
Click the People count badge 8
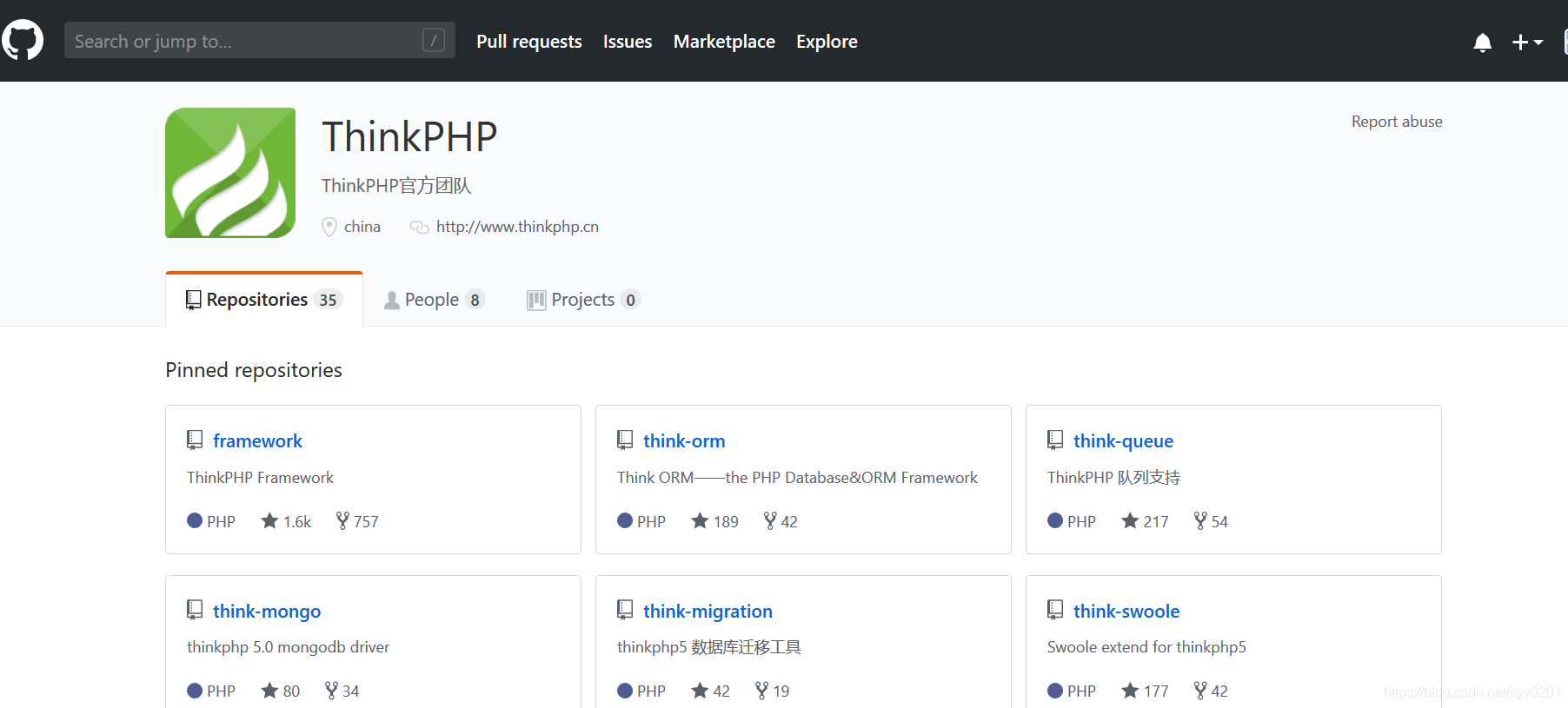tap(475, 300)
